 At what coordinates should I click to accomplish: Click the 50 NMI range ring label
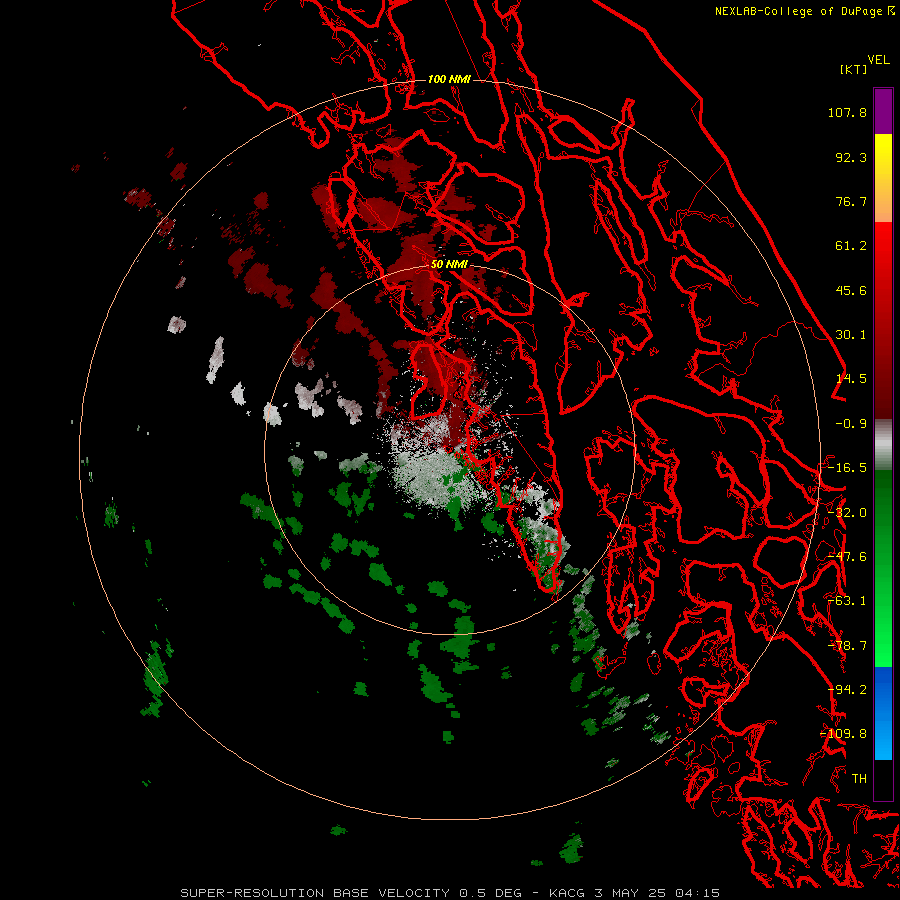pyautogui.click(x=449, y=265)
